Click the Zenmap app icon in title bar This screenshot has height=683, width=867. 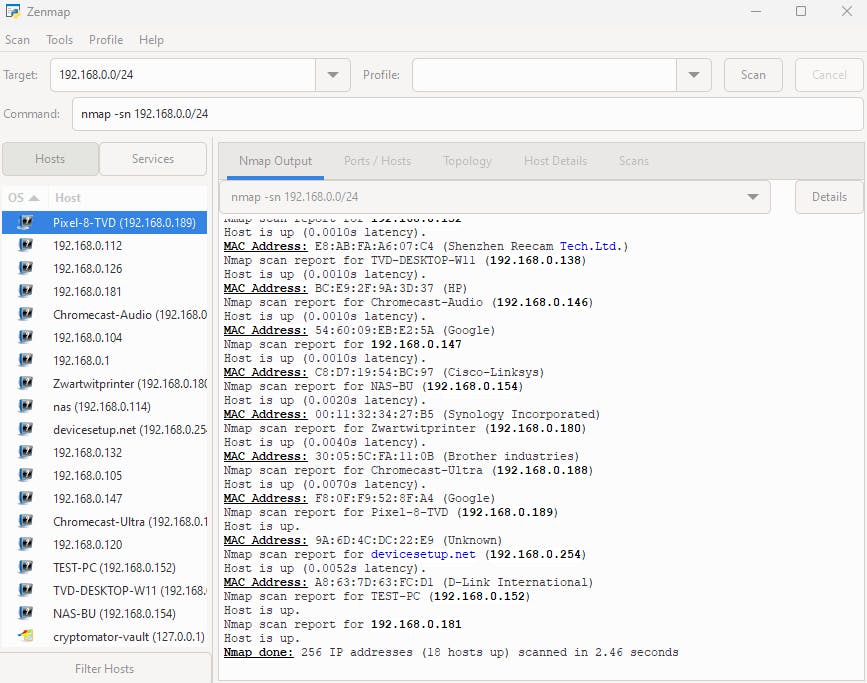12,11
